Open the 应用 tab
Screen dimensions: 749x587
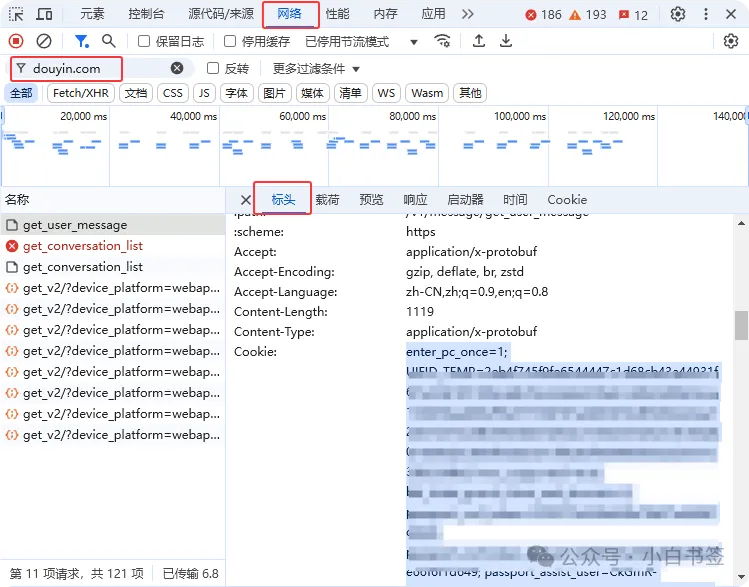pos(433,14)
